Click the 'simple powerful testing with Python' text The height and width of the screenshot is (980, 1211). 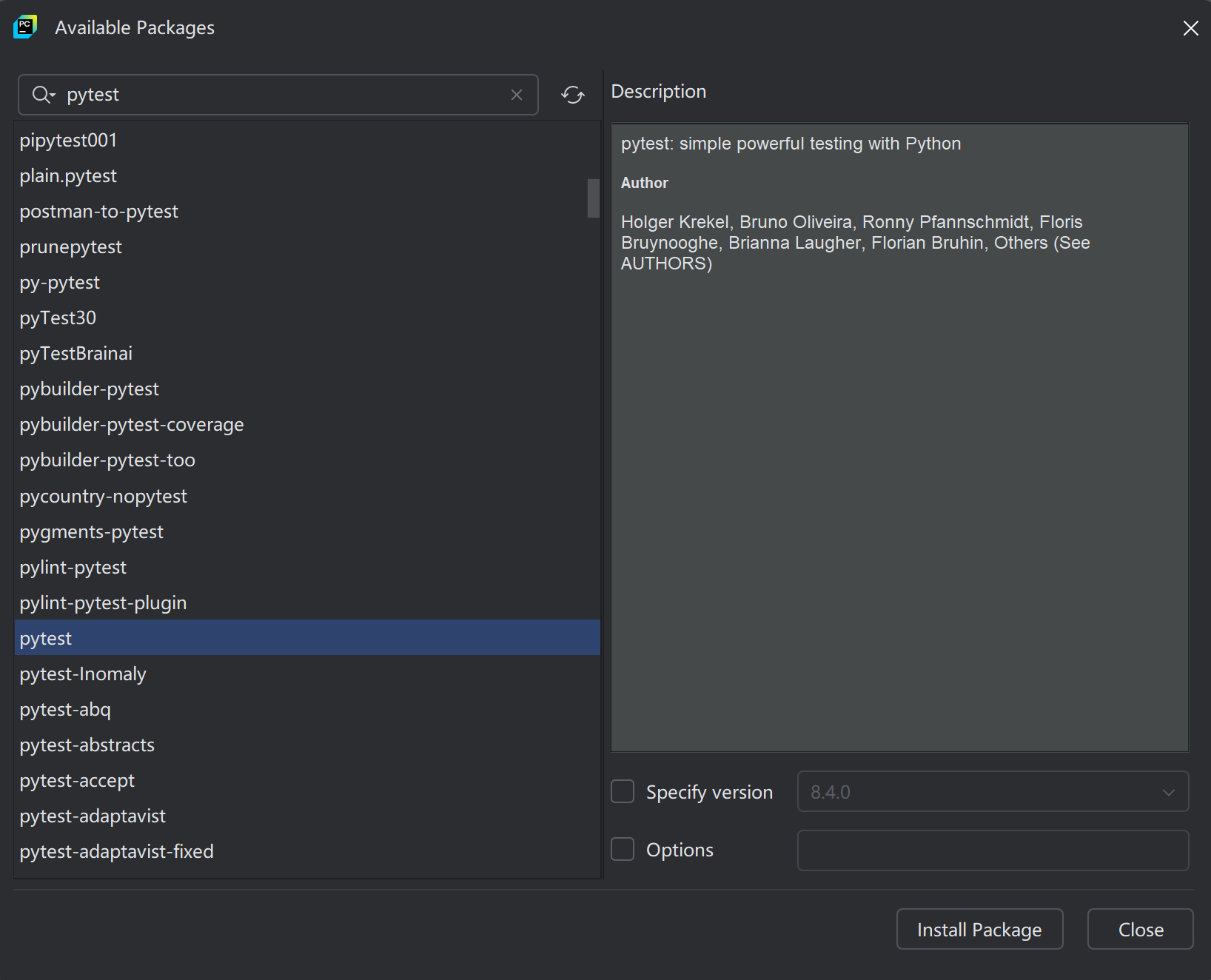[x=820, y=144]
